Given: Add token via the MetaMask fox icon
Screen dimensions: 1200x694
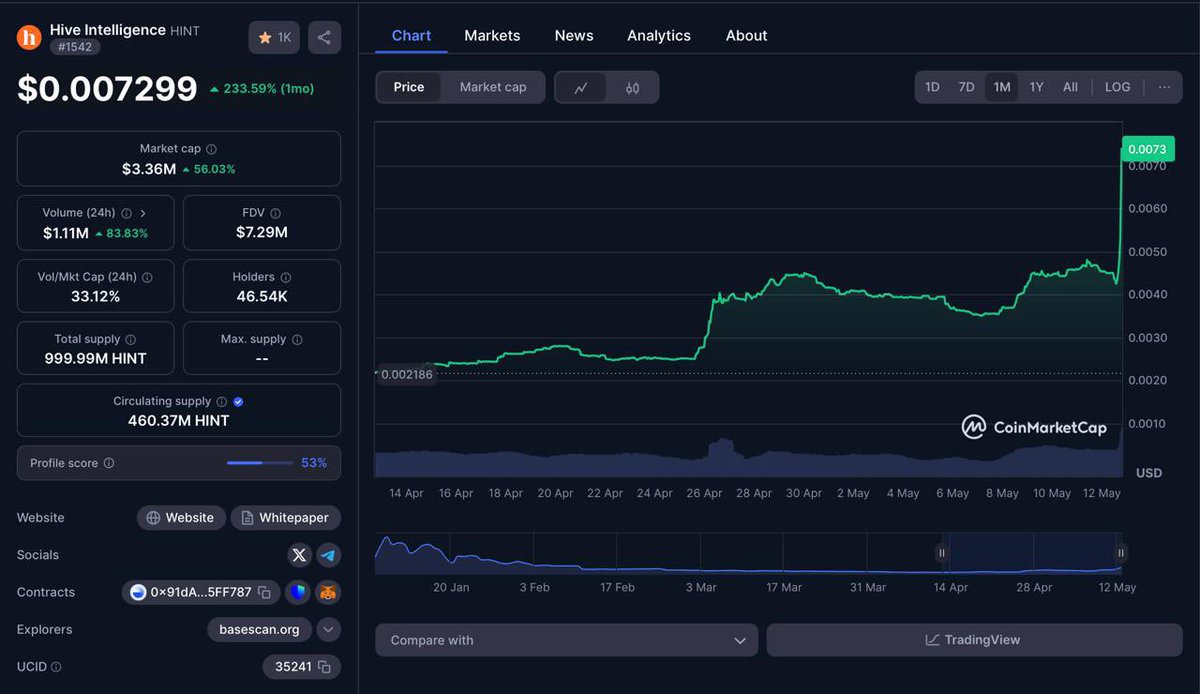Looking at the screenshot, I should 327,592.
